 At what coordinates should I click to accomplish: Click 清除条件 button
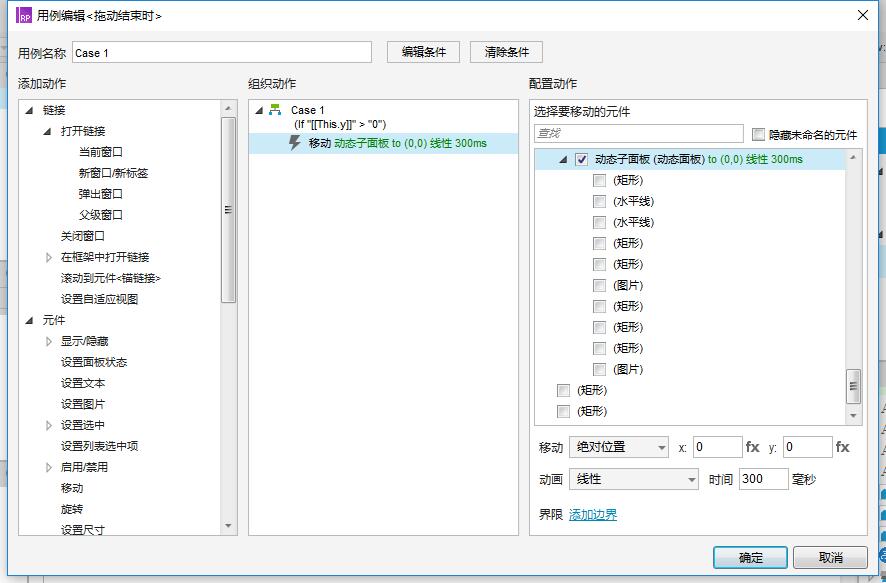click(x=506, y=53)
